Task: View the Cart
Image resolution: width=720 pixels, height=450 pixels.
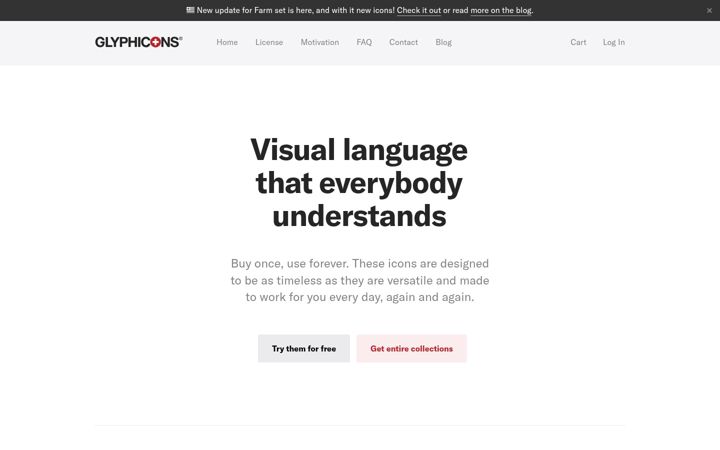Action: tap(578, 42)
